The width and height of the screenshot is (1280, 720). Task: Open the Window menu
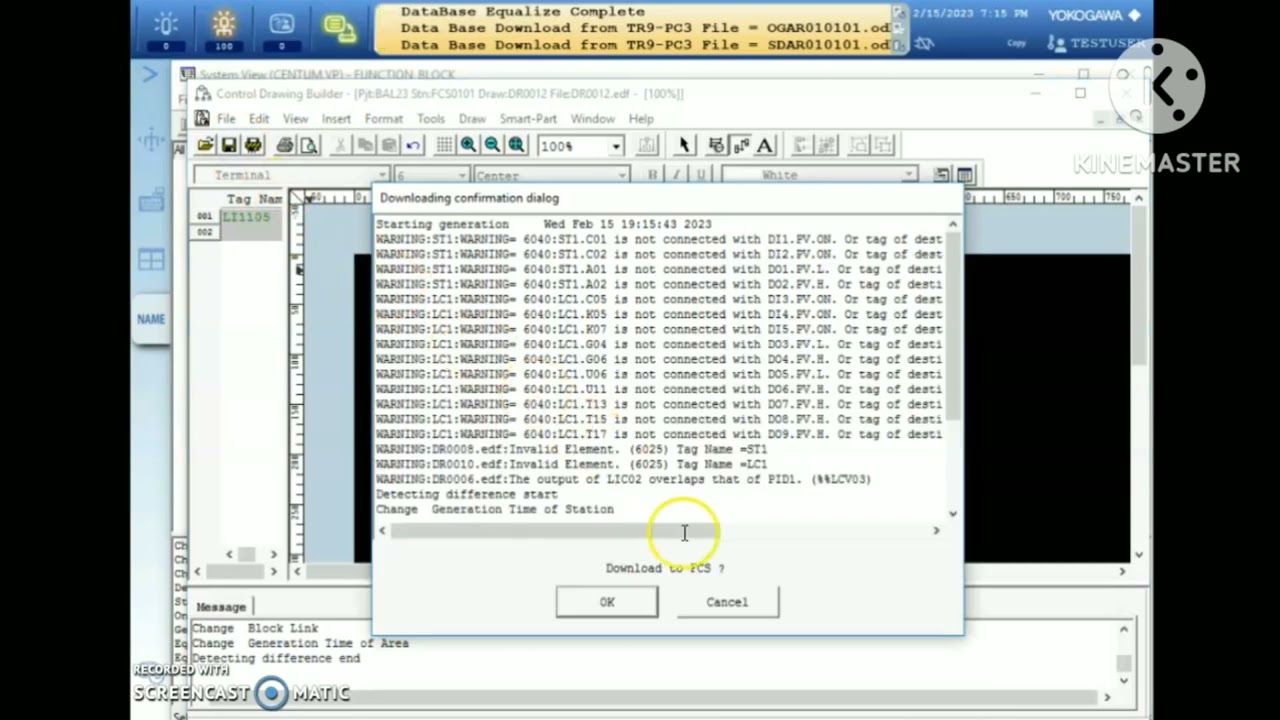tap(593, 119)
